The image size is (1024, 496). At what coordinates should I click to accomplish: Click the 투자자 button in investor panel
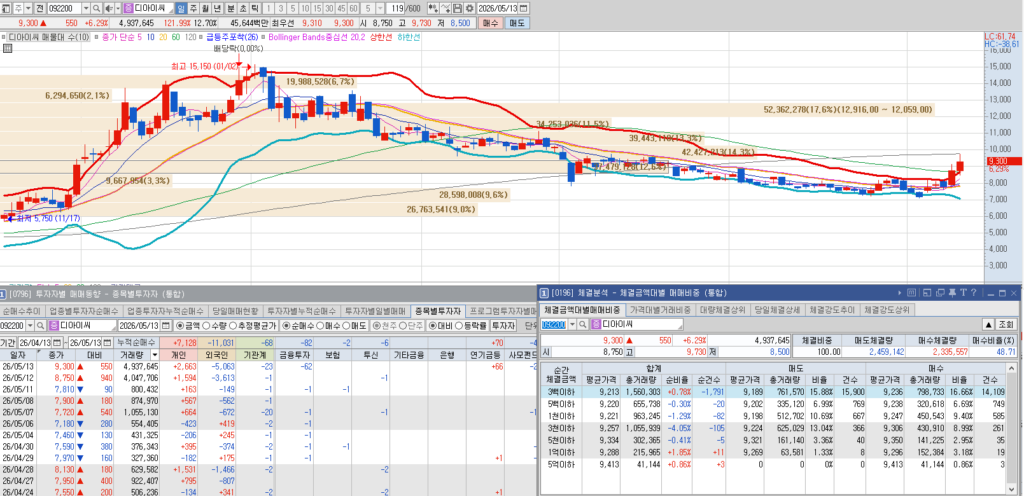[503, 325]
